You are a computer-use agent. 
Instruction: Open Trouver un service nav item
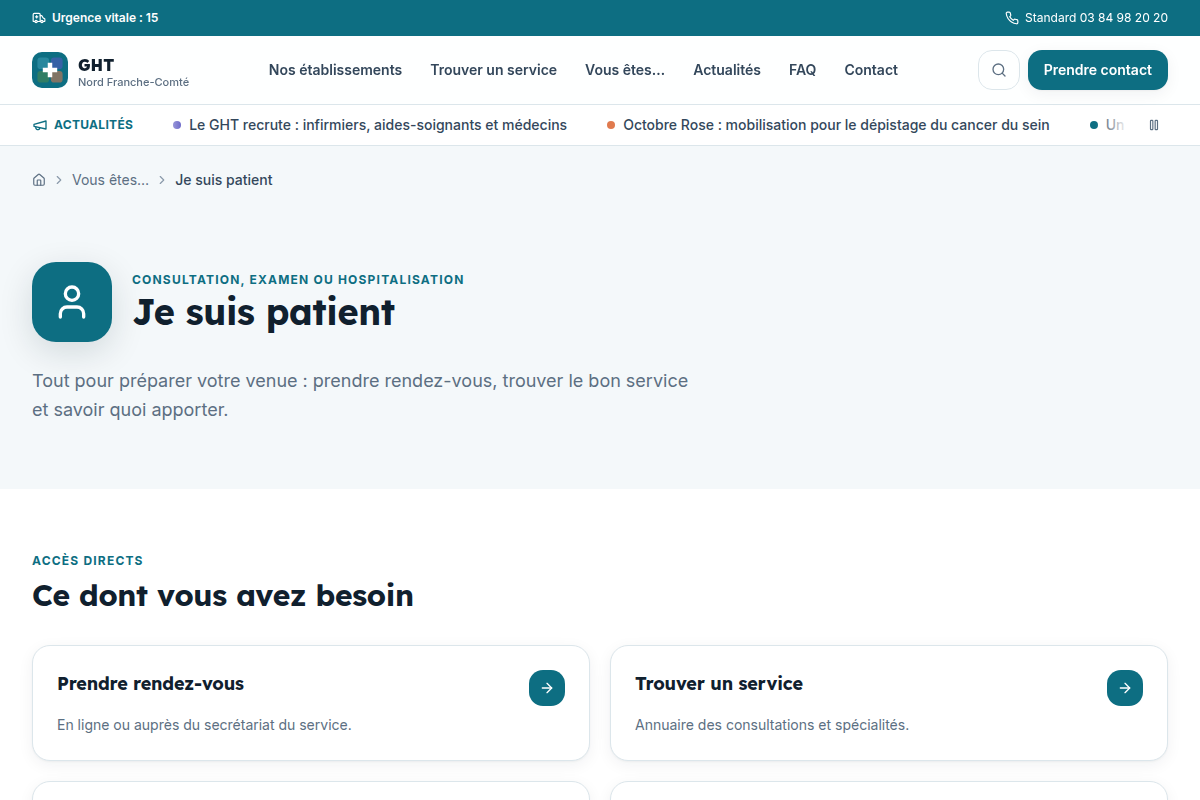[494, 70]
